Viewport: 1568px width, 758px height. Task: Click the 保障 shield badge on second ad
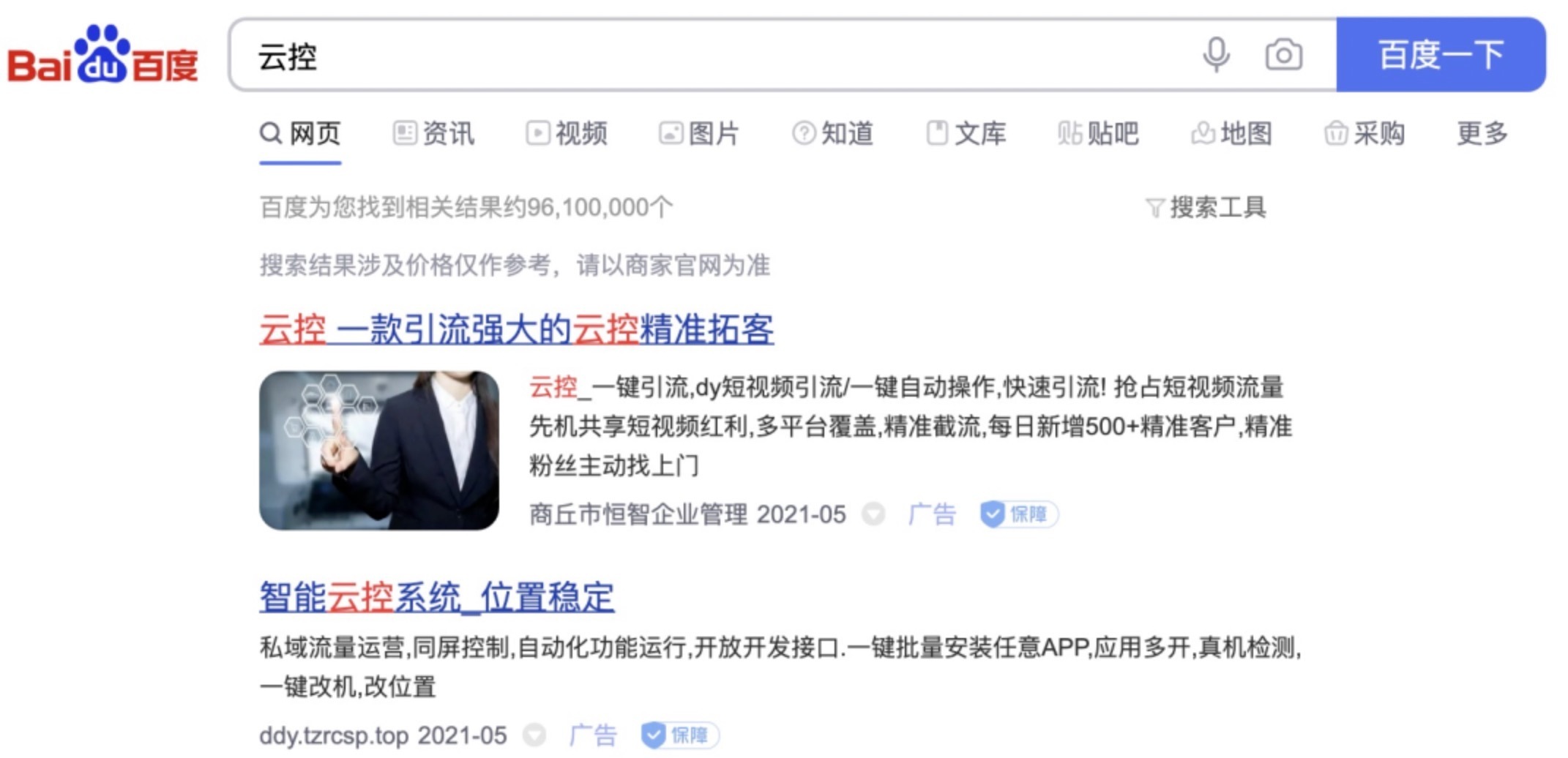coord(680,735)
